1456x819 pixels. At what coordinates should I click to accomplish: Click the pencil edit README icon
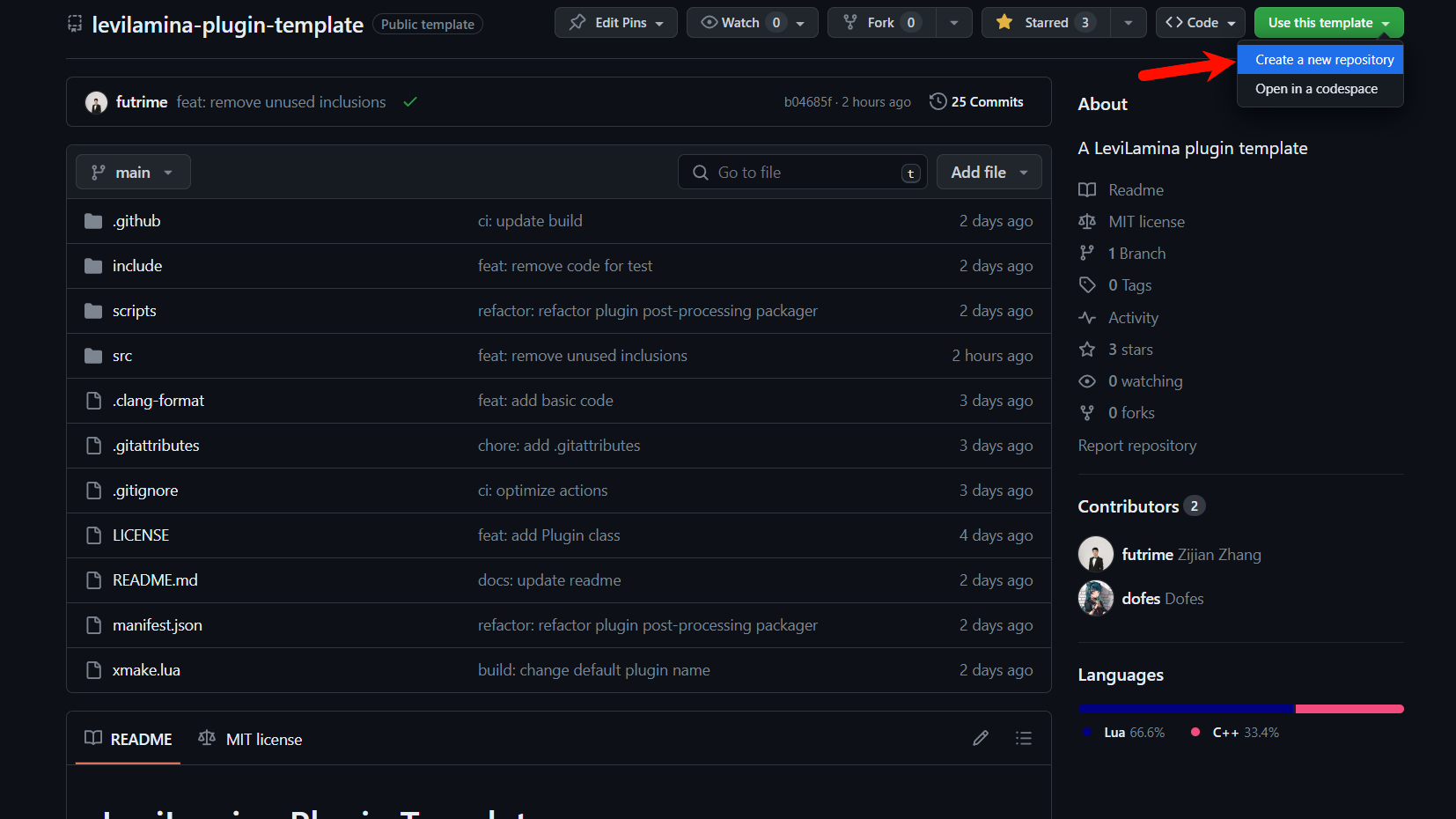pos(981,738)
